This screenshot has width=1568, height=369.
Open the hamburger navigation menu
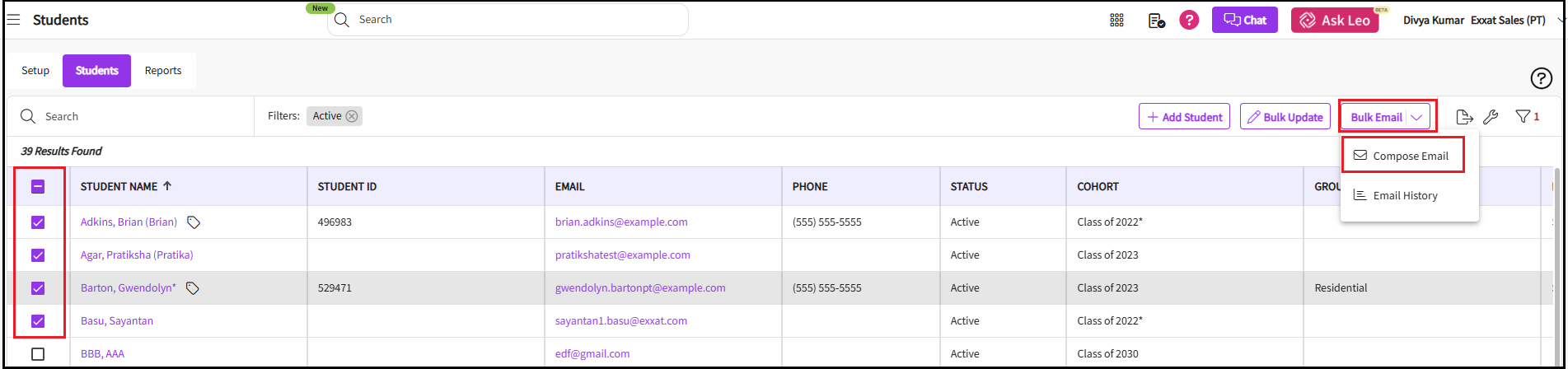coord(13,20)
